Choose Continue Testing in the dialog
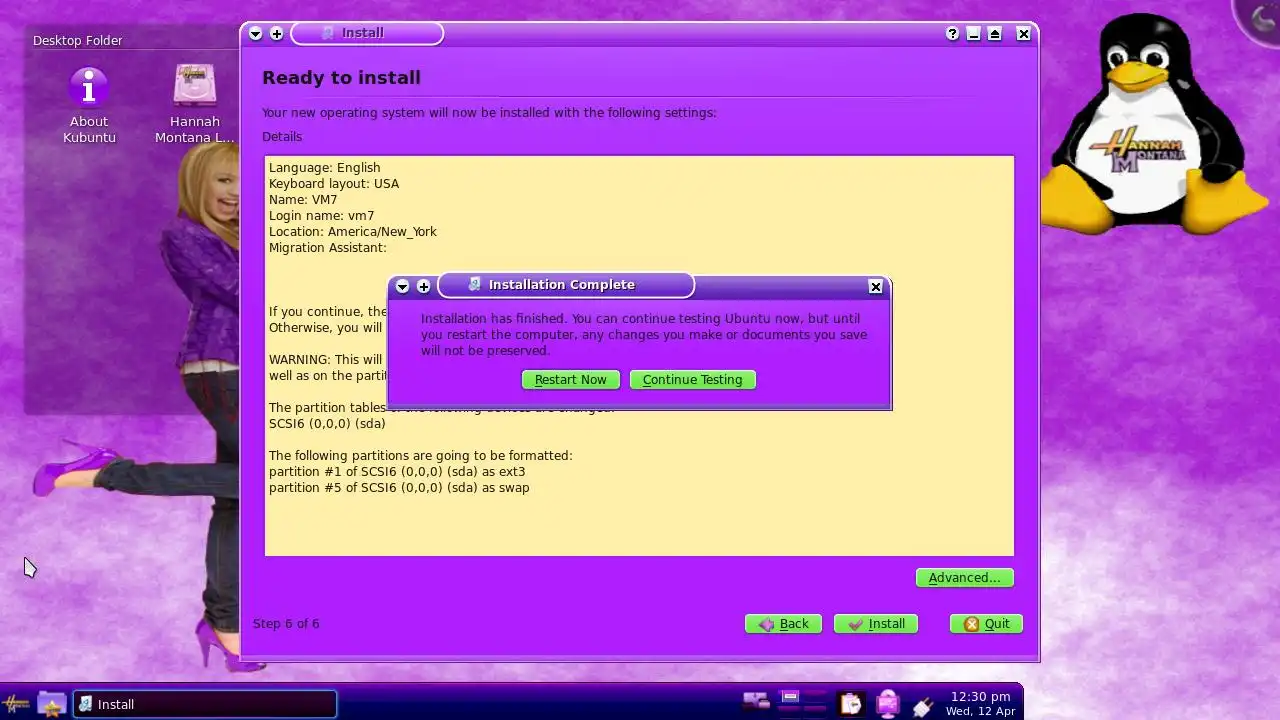The height and width of the screenshot is (720, 1280). [693, 380]
